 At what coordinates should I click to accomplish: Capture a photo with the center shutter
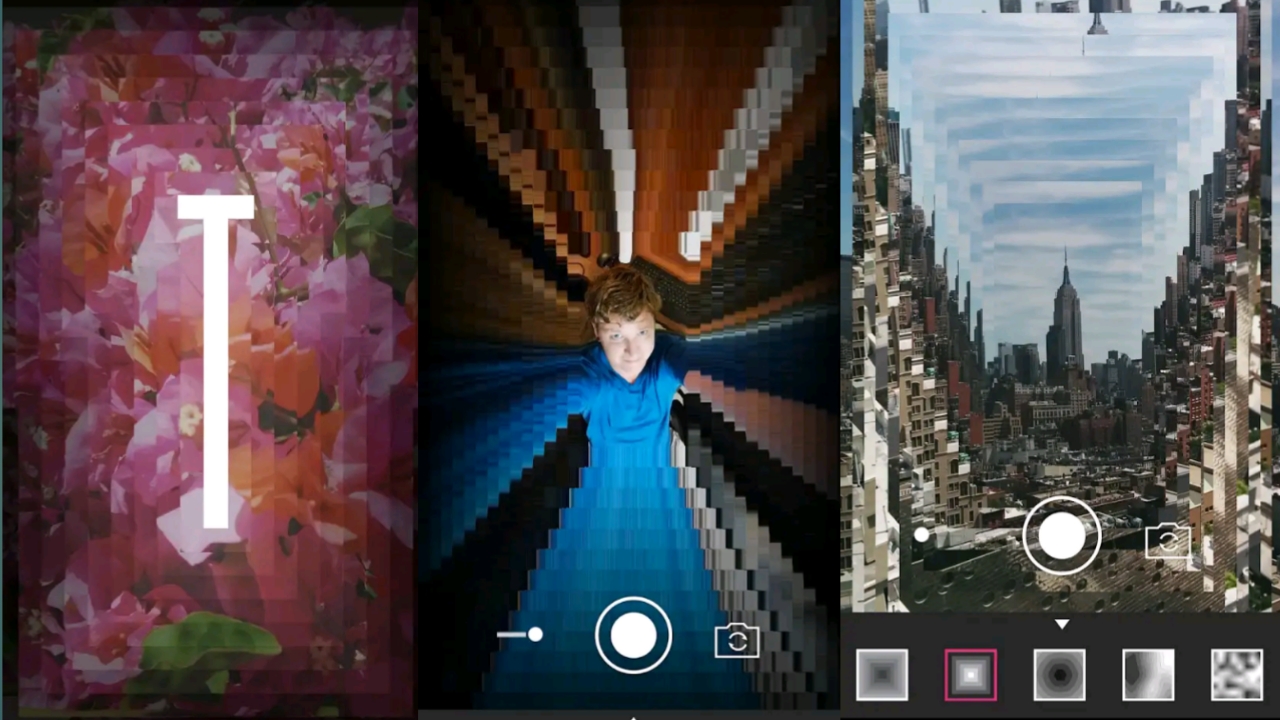pos(633,636)
